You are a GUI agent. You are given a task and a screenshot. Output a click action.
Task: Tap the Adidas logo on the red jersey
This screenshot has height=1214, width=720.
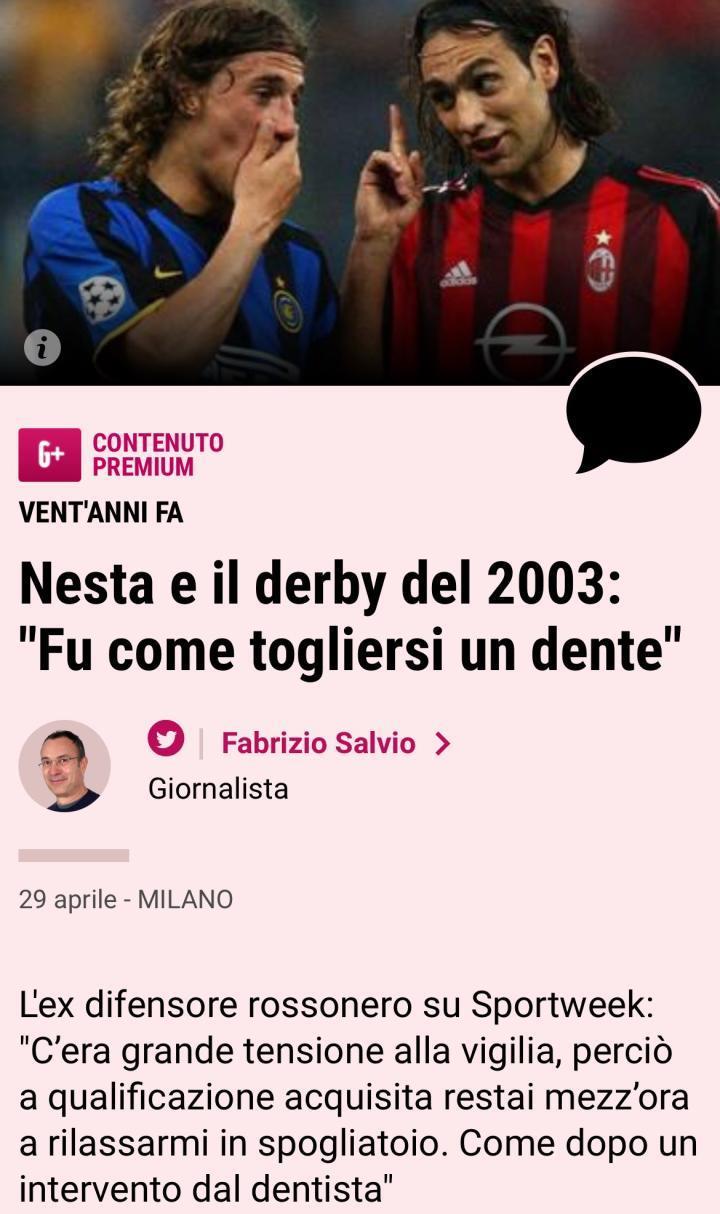pos(459,274)
